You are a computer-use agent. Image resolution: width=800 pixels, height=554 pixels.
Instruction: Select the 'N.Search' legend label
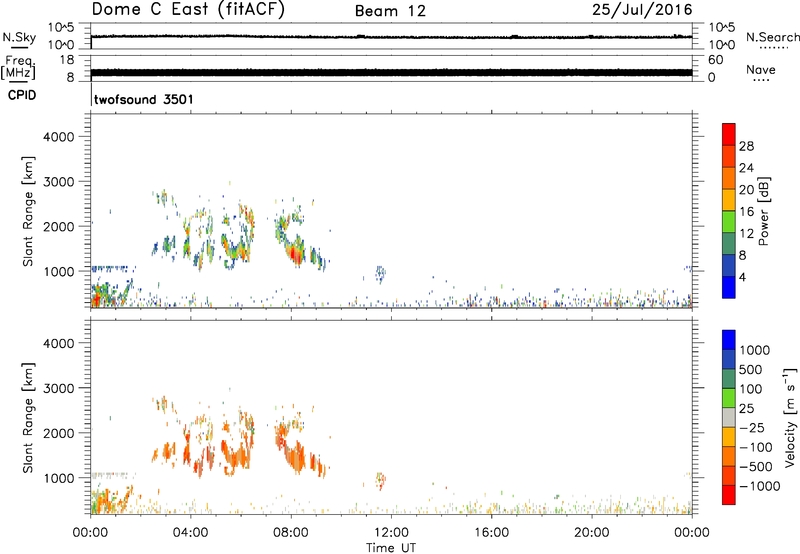[773, 37]
